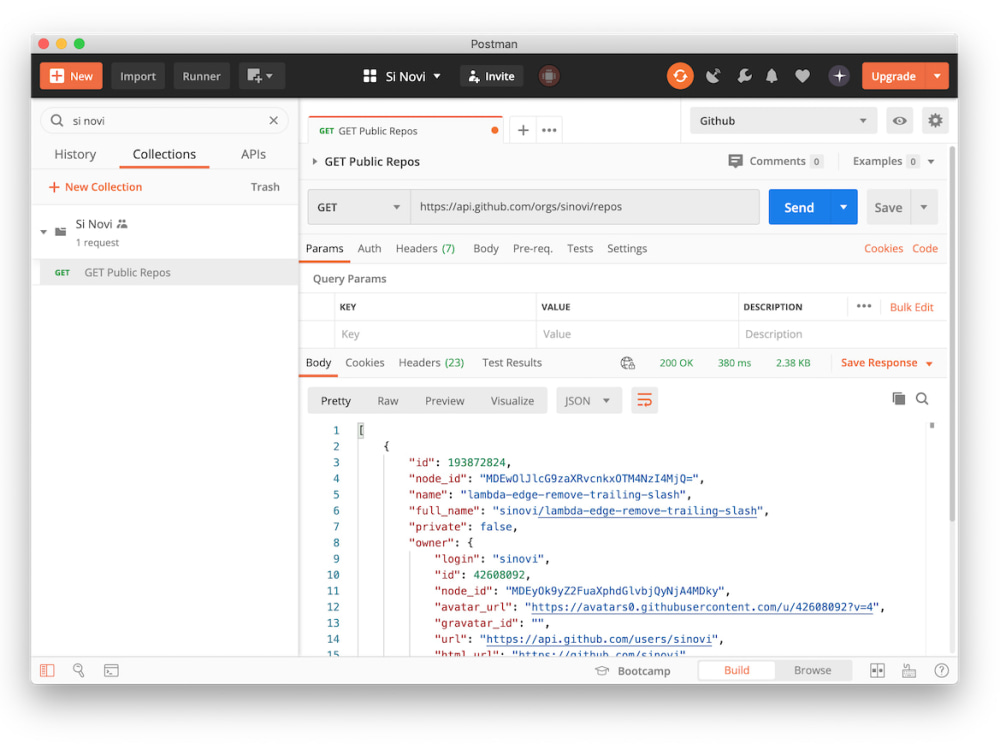The height and width of the screenshot is (749, 1000).
Task: Toggle environment quick look eye icon
Action: point(899,121)
